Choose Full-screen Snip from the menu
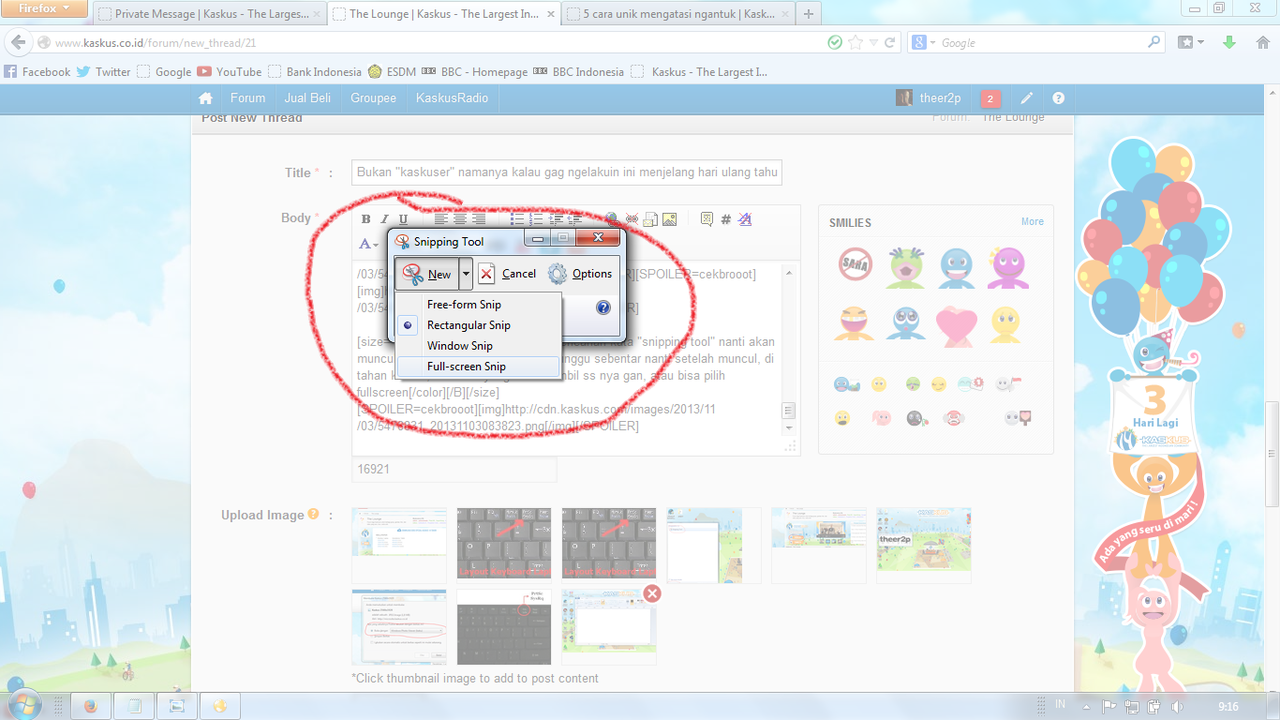This screenshot has width=1280, height=720. 478,367
